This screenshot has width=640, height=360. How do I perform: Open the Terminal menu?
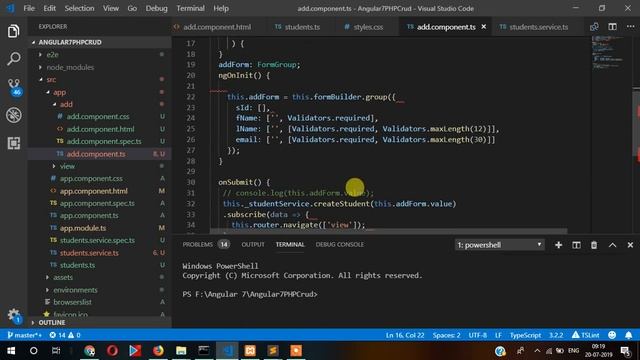click(x=190, y=8)
